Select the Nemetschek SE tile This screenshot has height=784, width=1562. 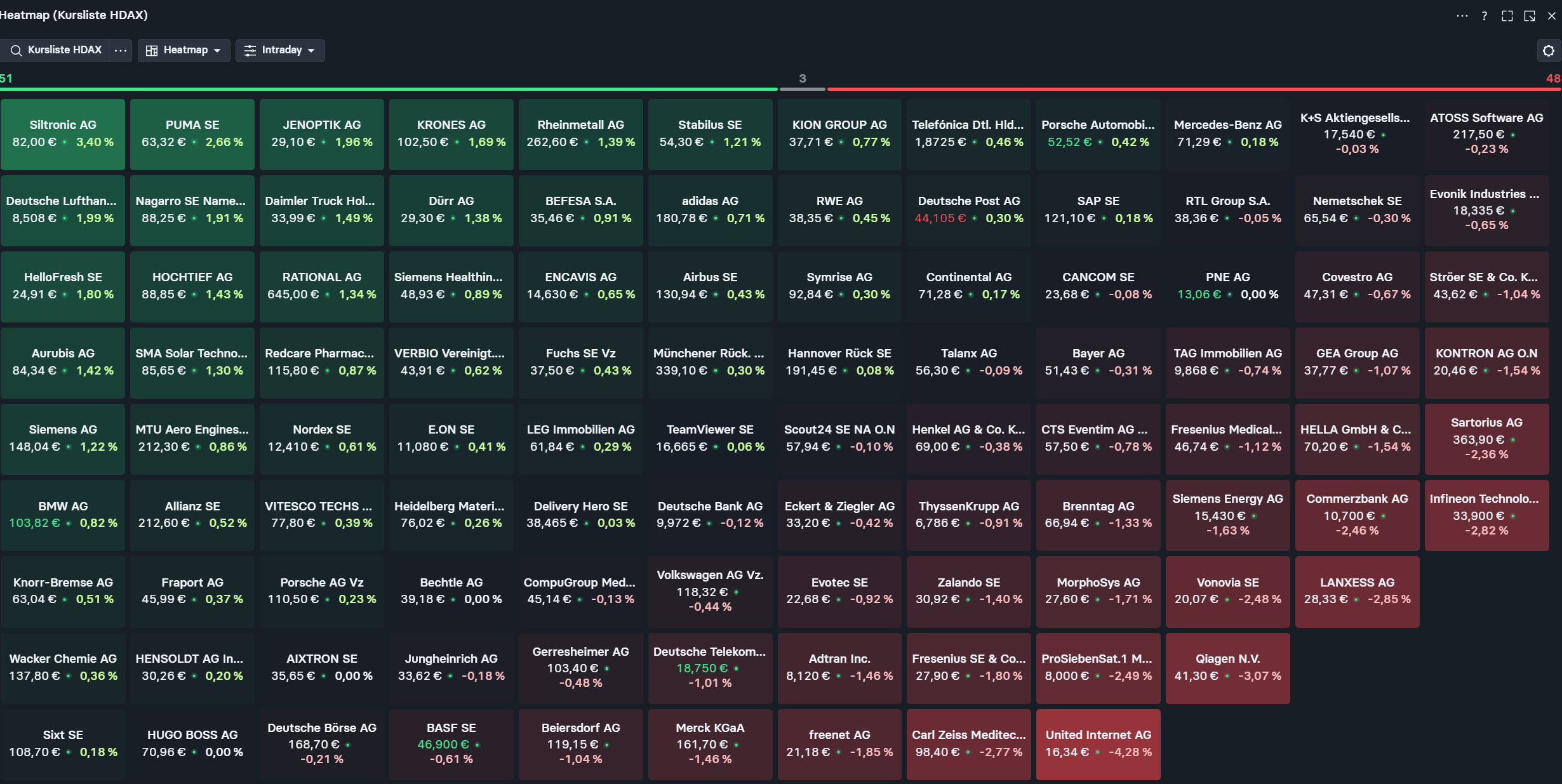pos(1358,210)
